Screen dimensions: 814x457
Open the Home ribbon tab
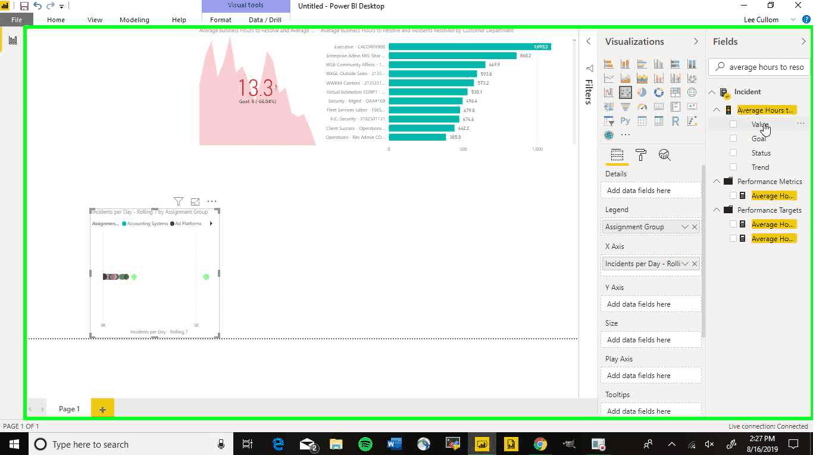click(56, 20)
